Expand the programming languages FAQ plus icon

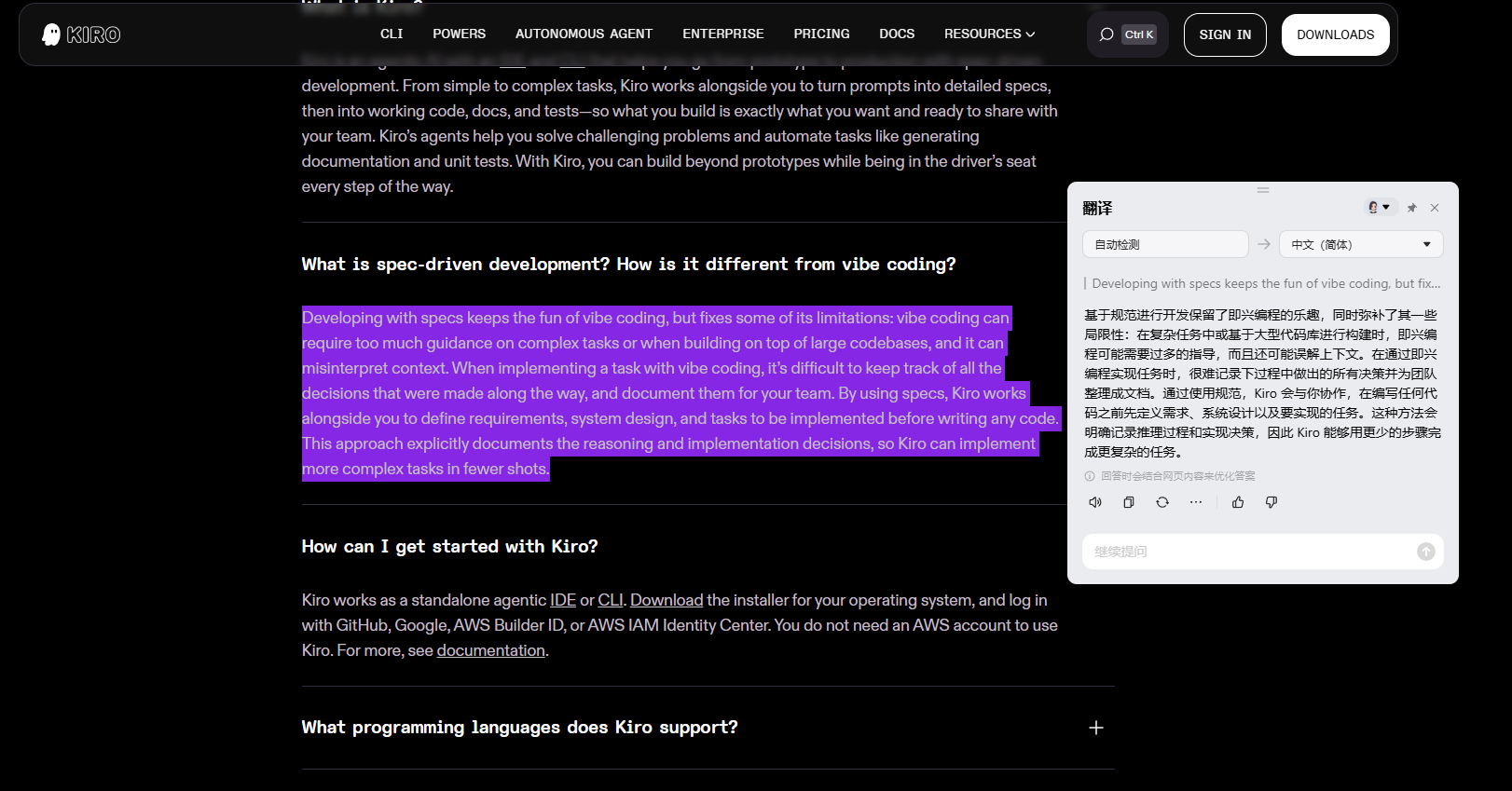[1096, 728]
